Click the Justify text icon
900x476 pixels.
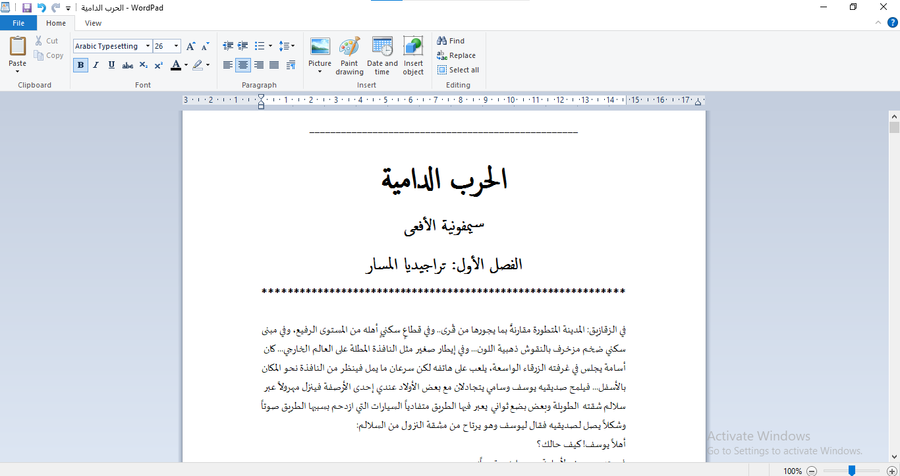coord(274,65)
